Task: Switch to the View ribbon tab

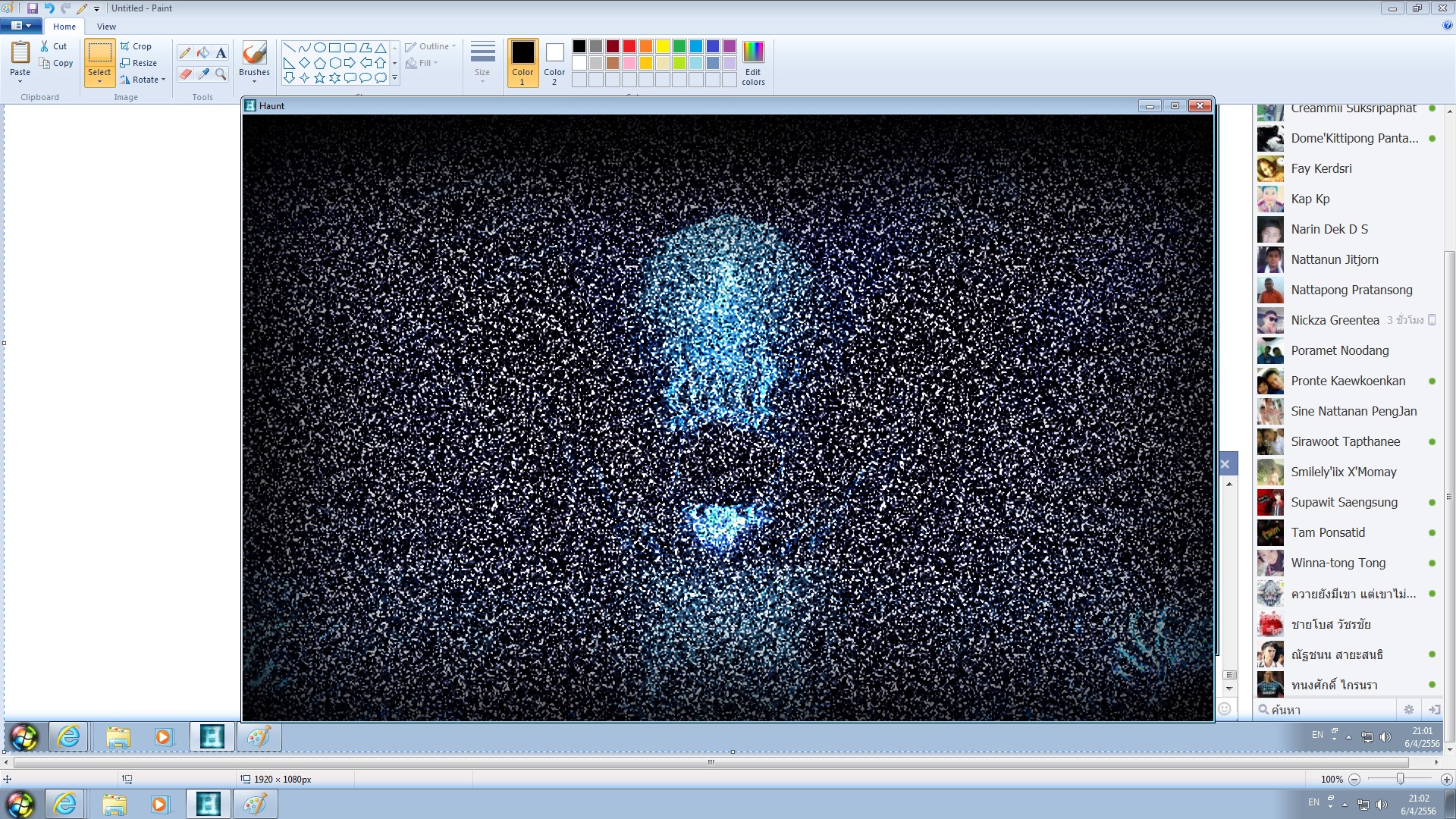Action: click(x=106, y=27)
